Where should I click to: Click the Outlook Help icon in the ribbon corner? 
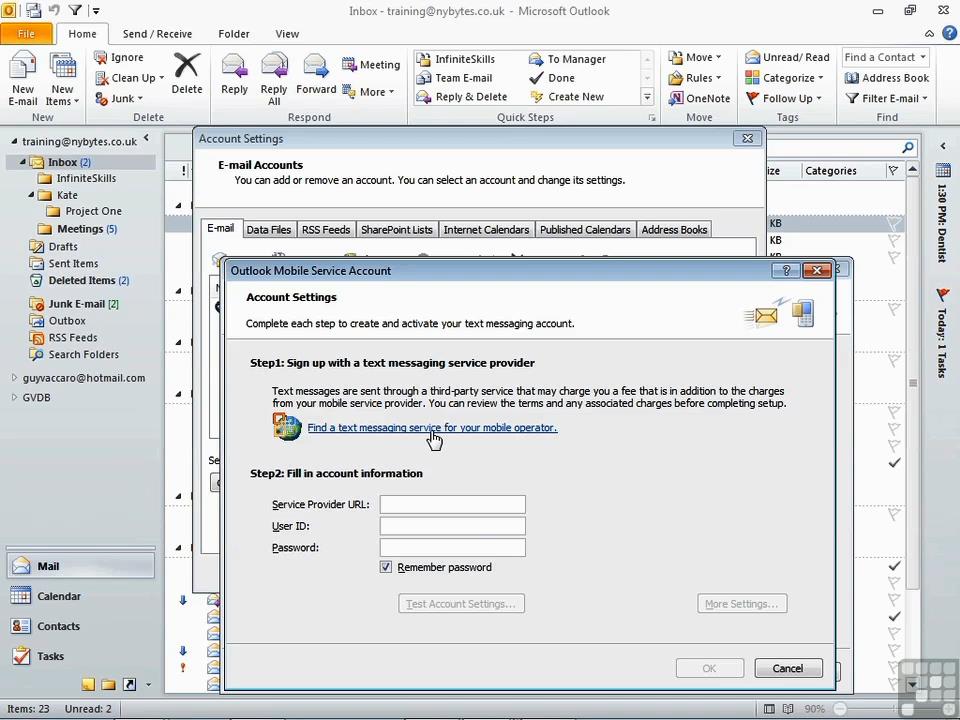[948, 34]
